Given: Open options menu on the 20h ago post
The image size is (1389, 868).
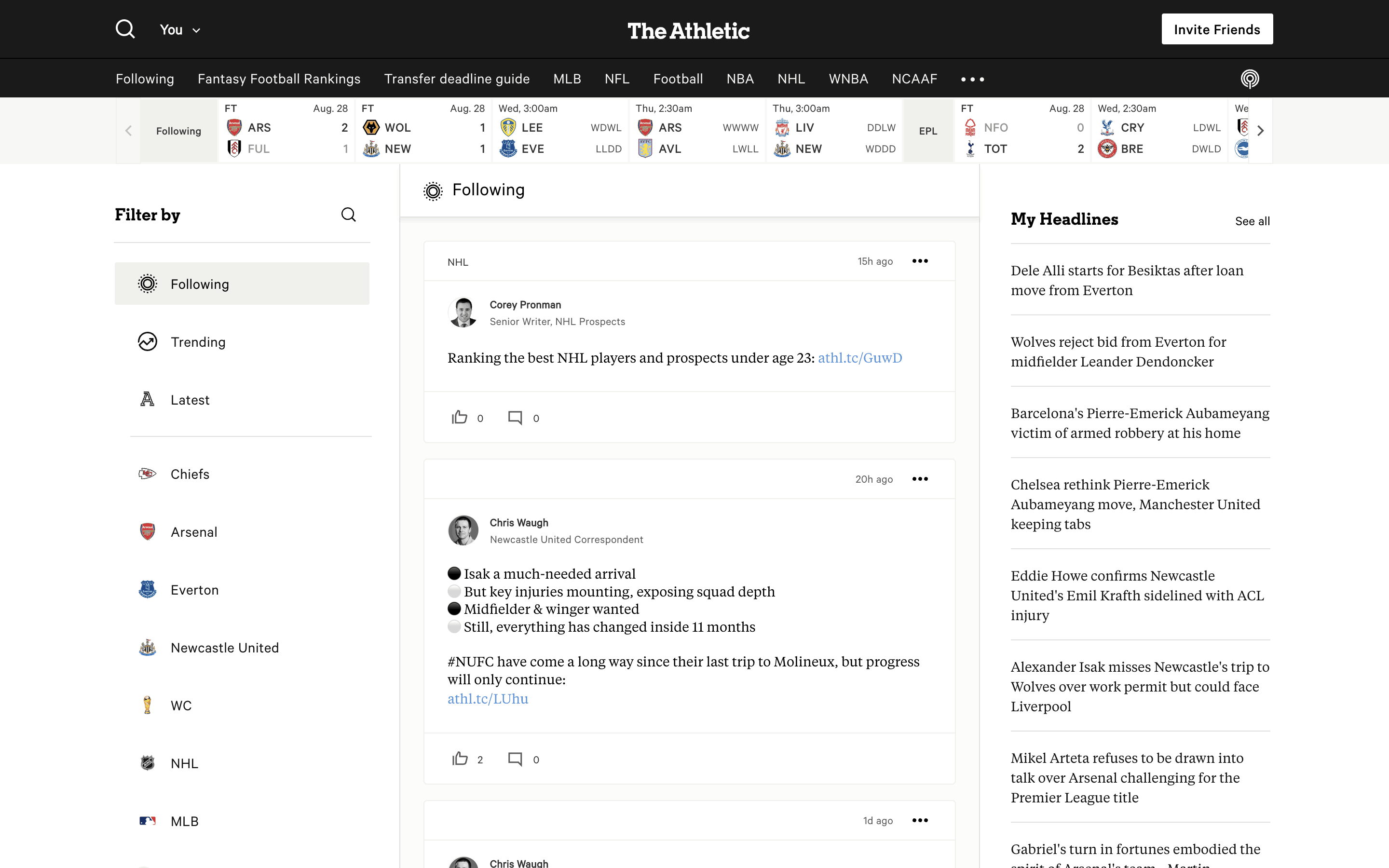Looking at the screenshot, I should click(x=920, y=479).
